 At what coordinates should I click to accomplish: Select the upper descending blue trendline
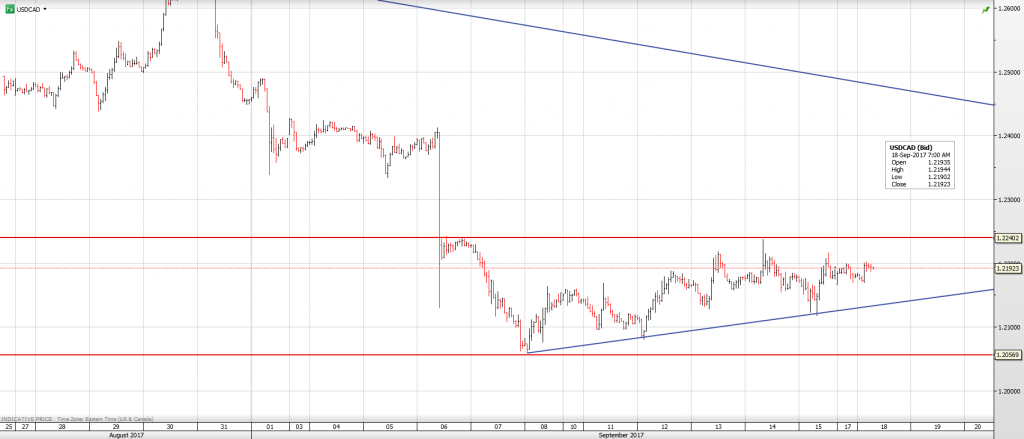pyautogui.click(x=700, y=54)
